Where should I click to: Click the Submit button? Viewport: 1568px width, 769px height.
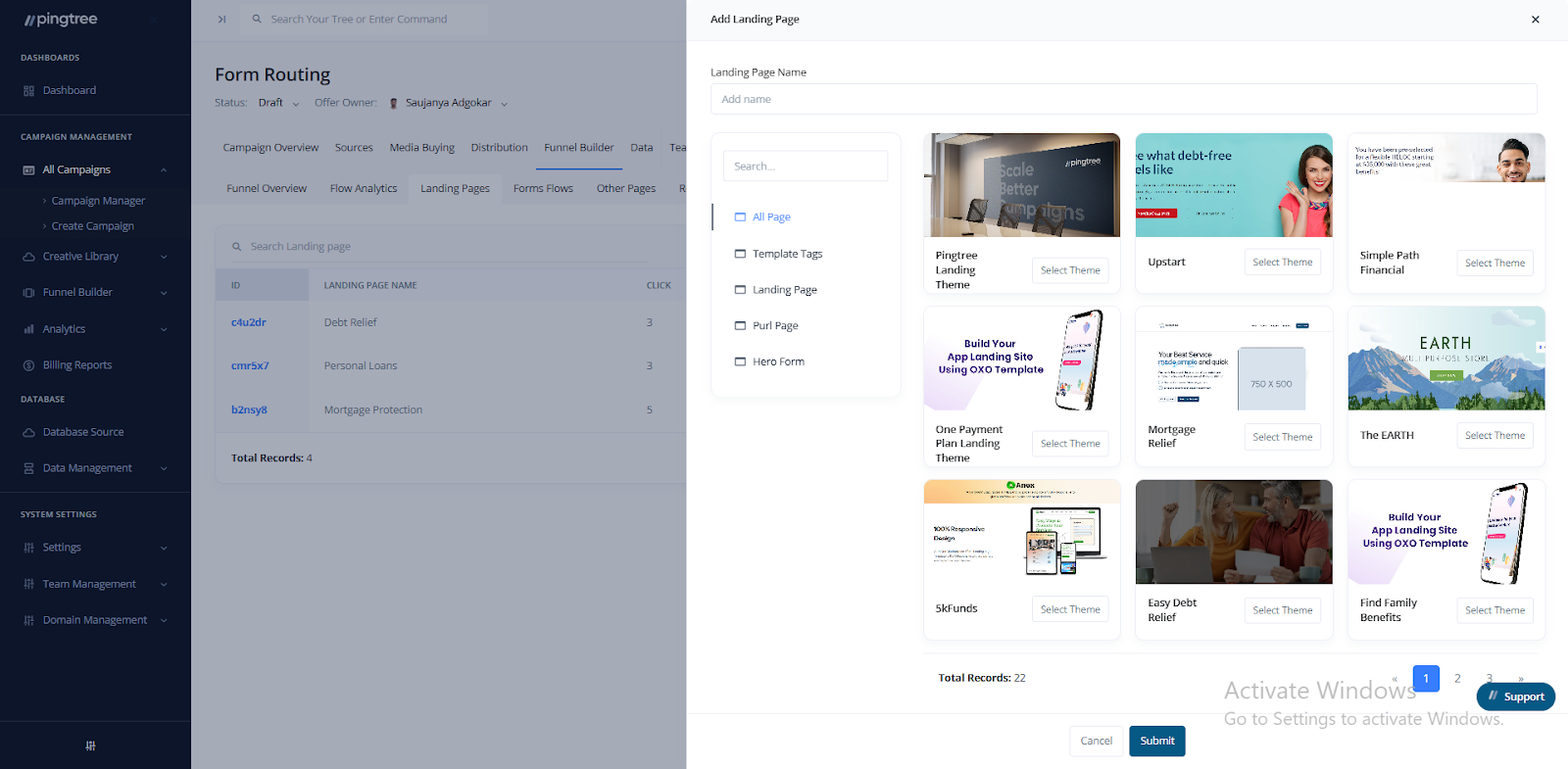pyautogui.click(x=1157, y=742)
